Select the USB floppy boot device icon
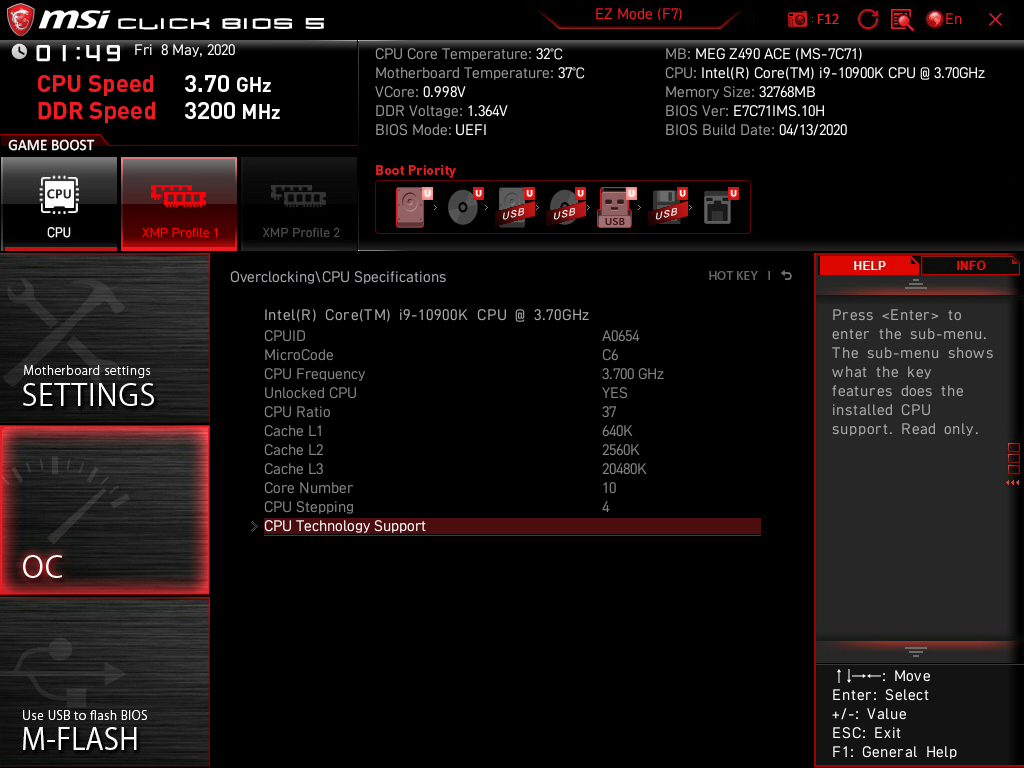Screen dimensions: 1024x768 click(667, 207)
